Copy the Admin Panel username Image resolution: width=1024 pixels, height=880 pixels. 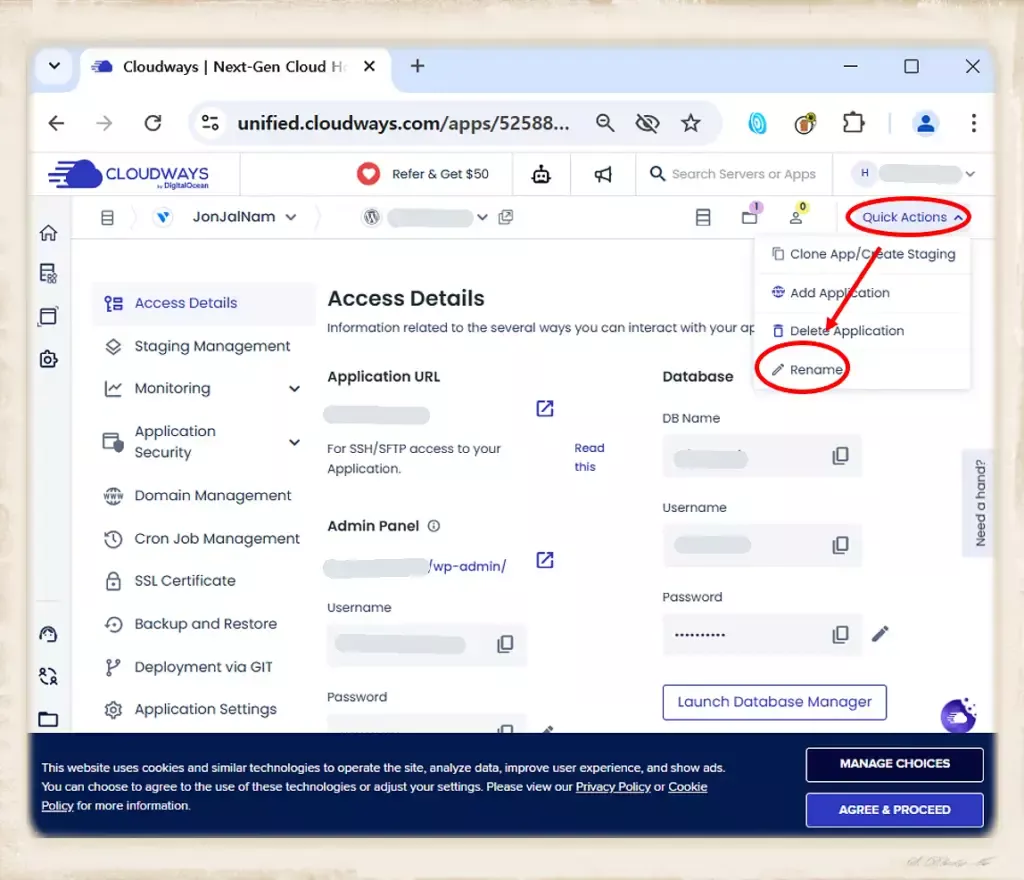[x=505, y=644]
